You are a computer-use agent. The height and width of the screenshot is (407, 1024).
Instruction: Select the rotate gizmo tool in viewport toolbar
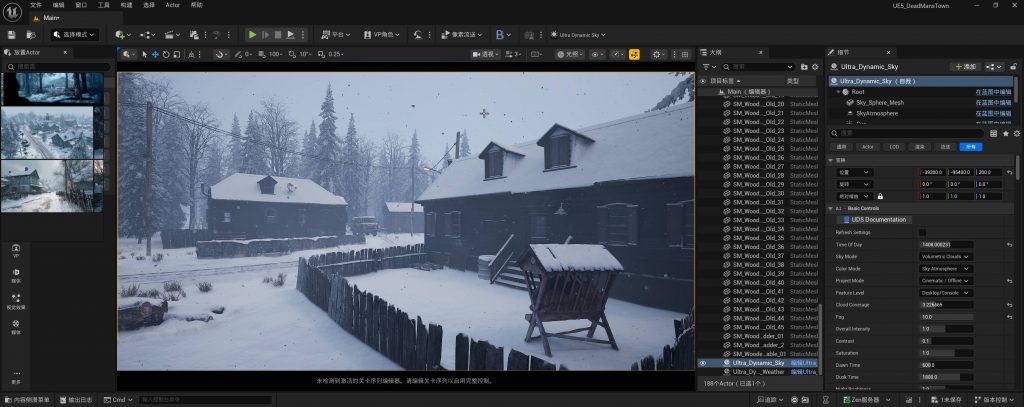[x=167, y=54]
